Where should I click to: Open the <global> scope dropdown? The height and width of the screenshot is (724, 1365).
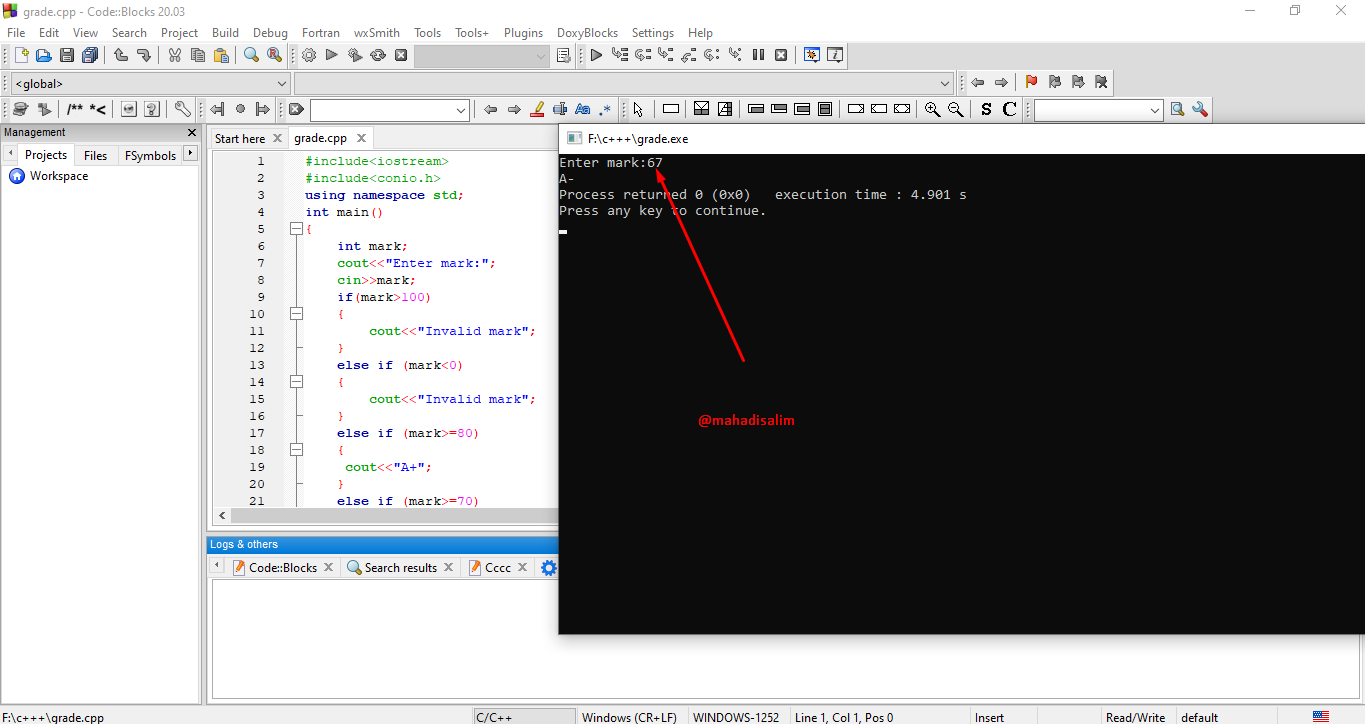point(282,84)
